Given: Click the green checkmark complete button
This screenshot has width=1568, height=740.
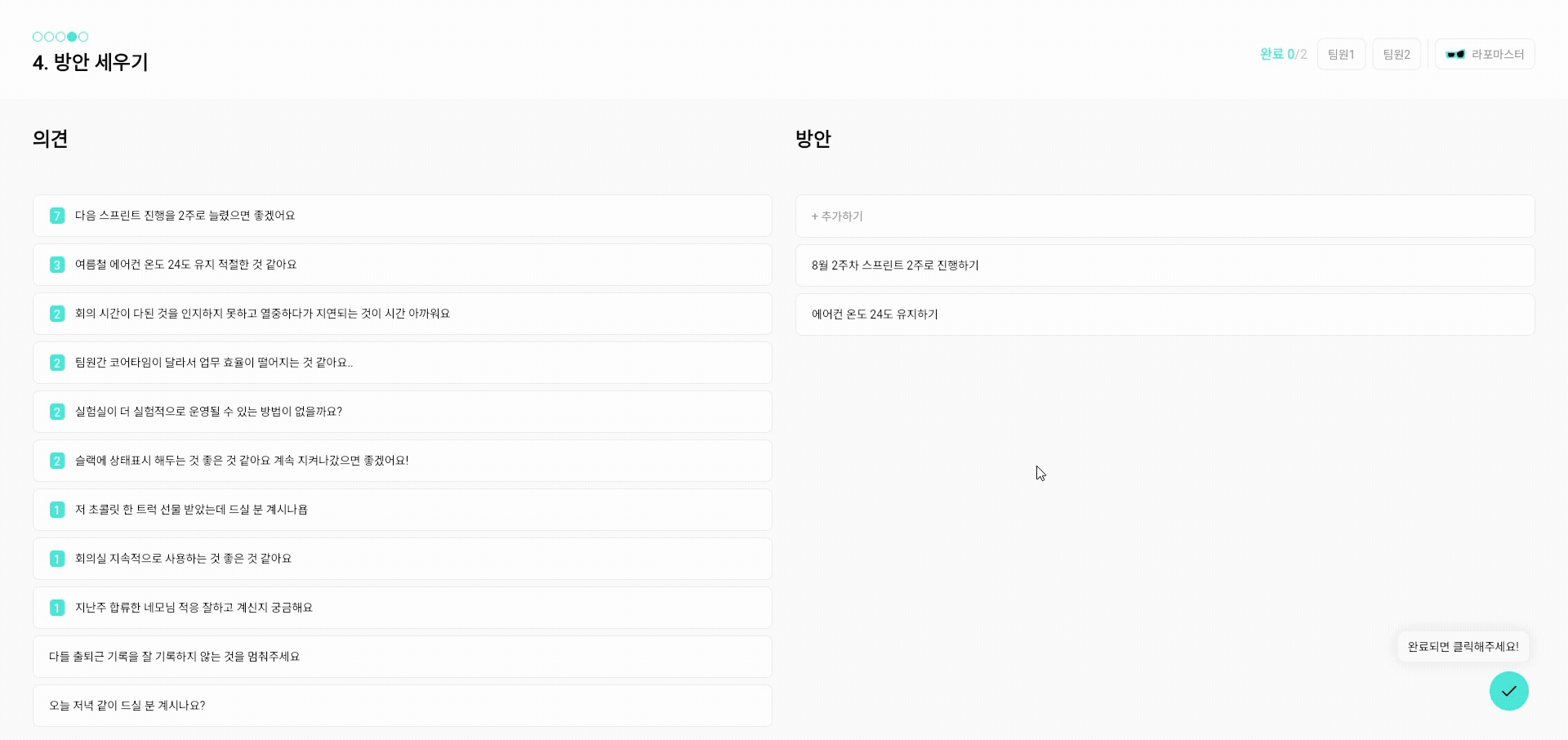Looking at the screenshot, I should [1508, 691].
